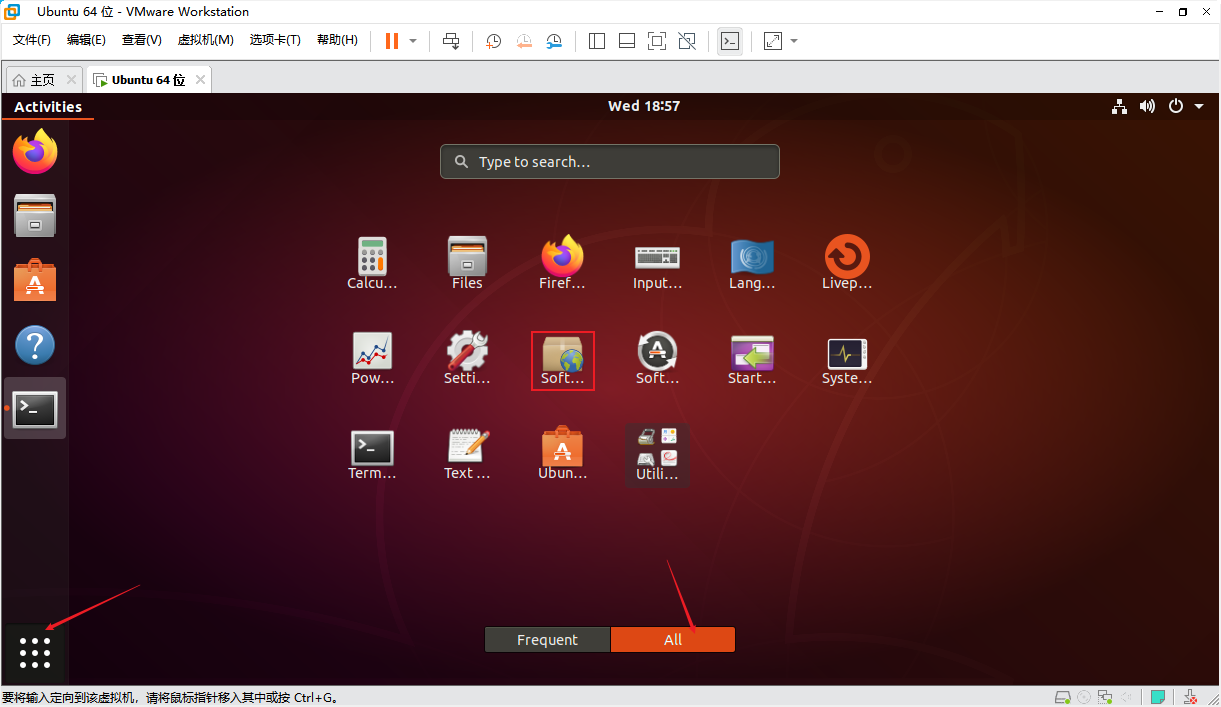Open the 编辑(E) menu

click(86, 40)
